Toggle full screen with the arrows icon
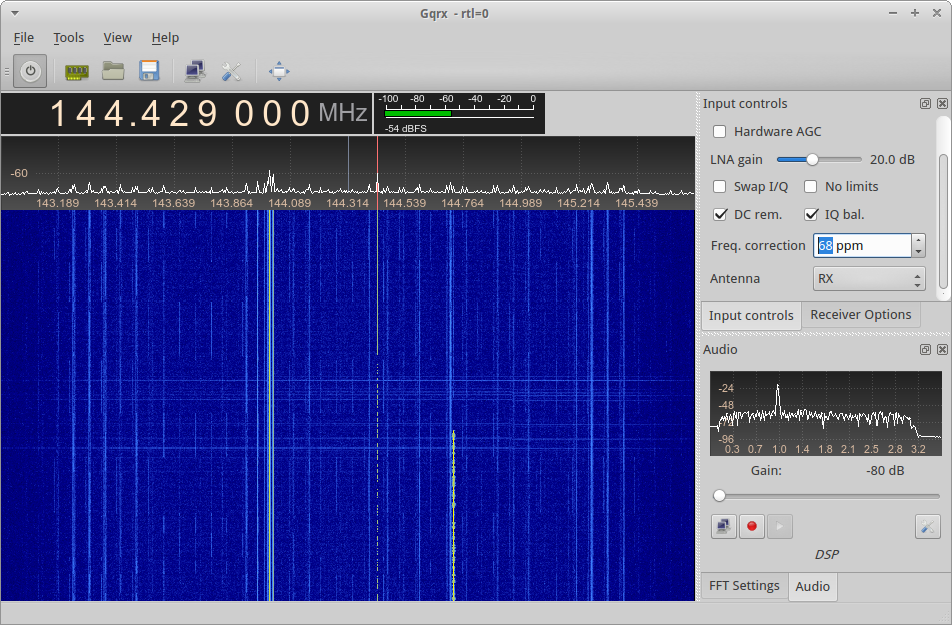 click(279, 71)
